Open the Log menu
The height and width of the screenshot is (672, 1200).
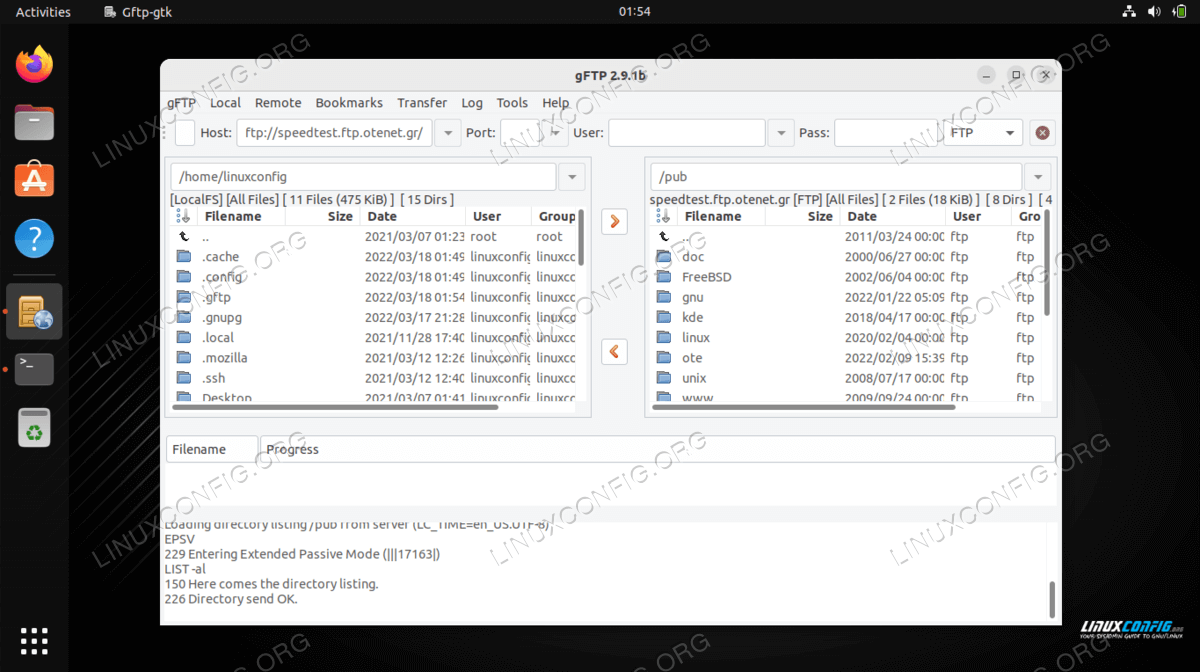point(472,103)
